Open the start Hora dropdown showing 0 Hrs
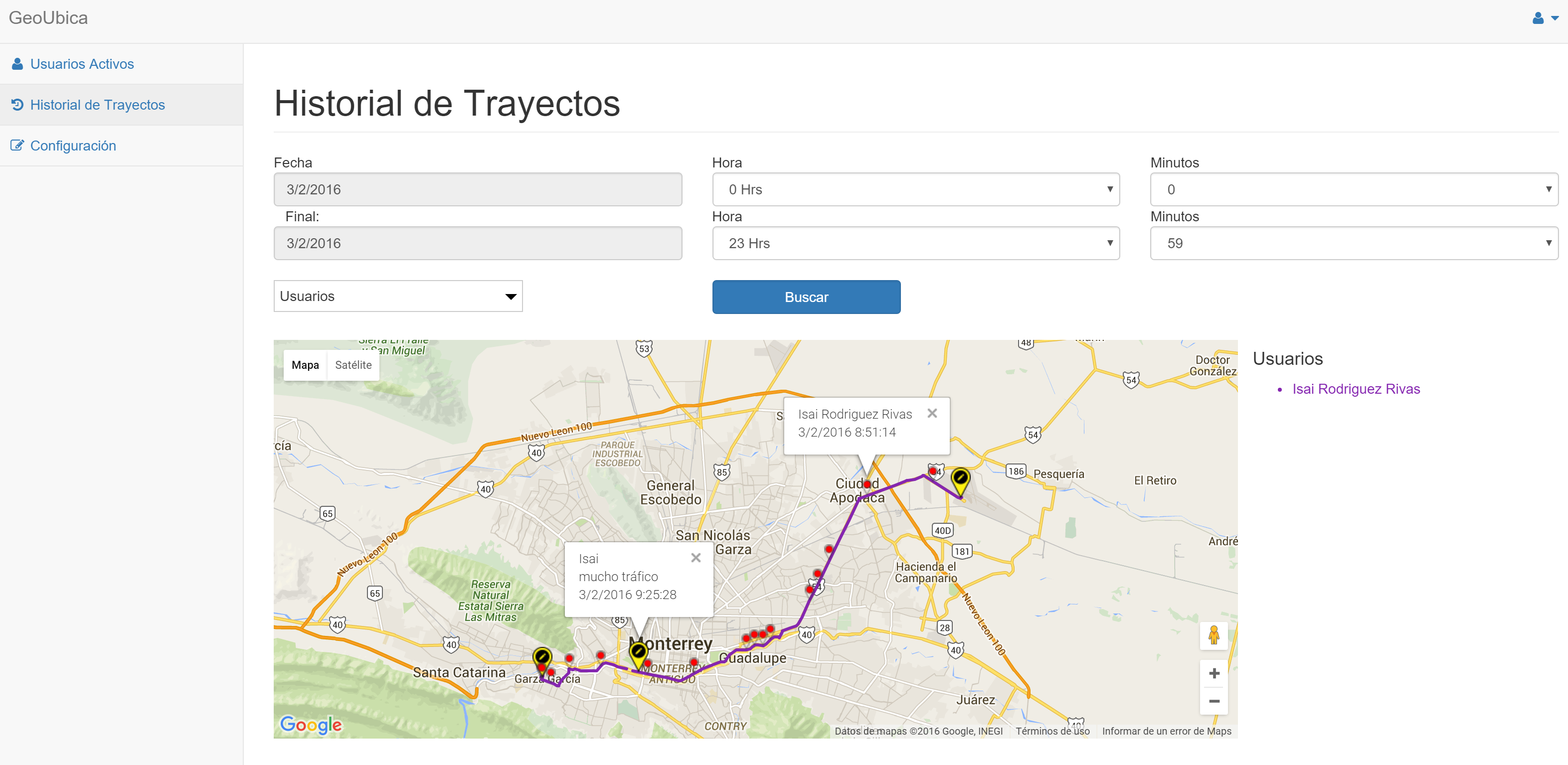 pos(916,189)
